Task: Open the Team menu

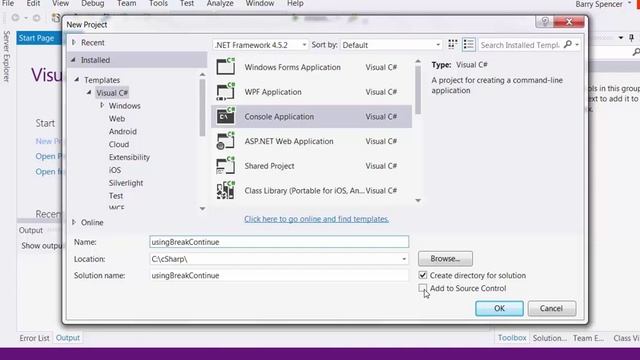Action: (x=127, y=3)
